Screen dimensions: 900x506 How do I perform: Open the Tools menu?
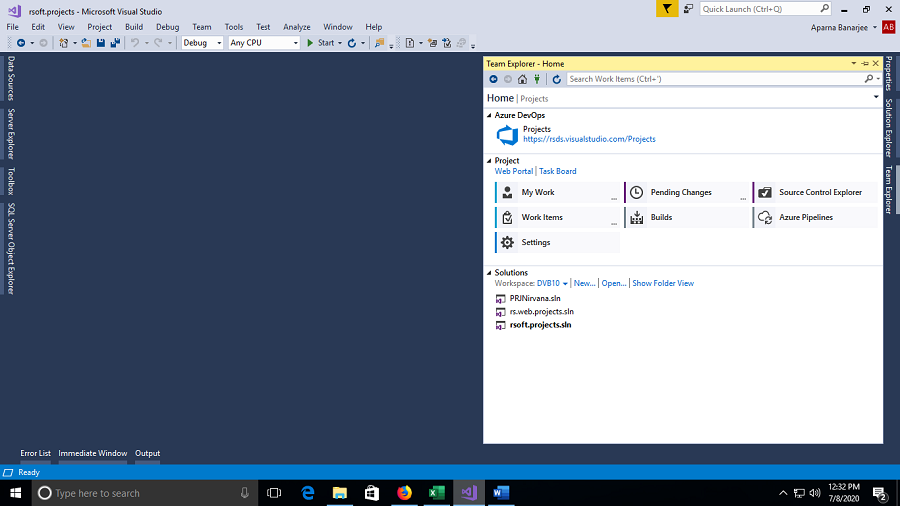(234, 27)
